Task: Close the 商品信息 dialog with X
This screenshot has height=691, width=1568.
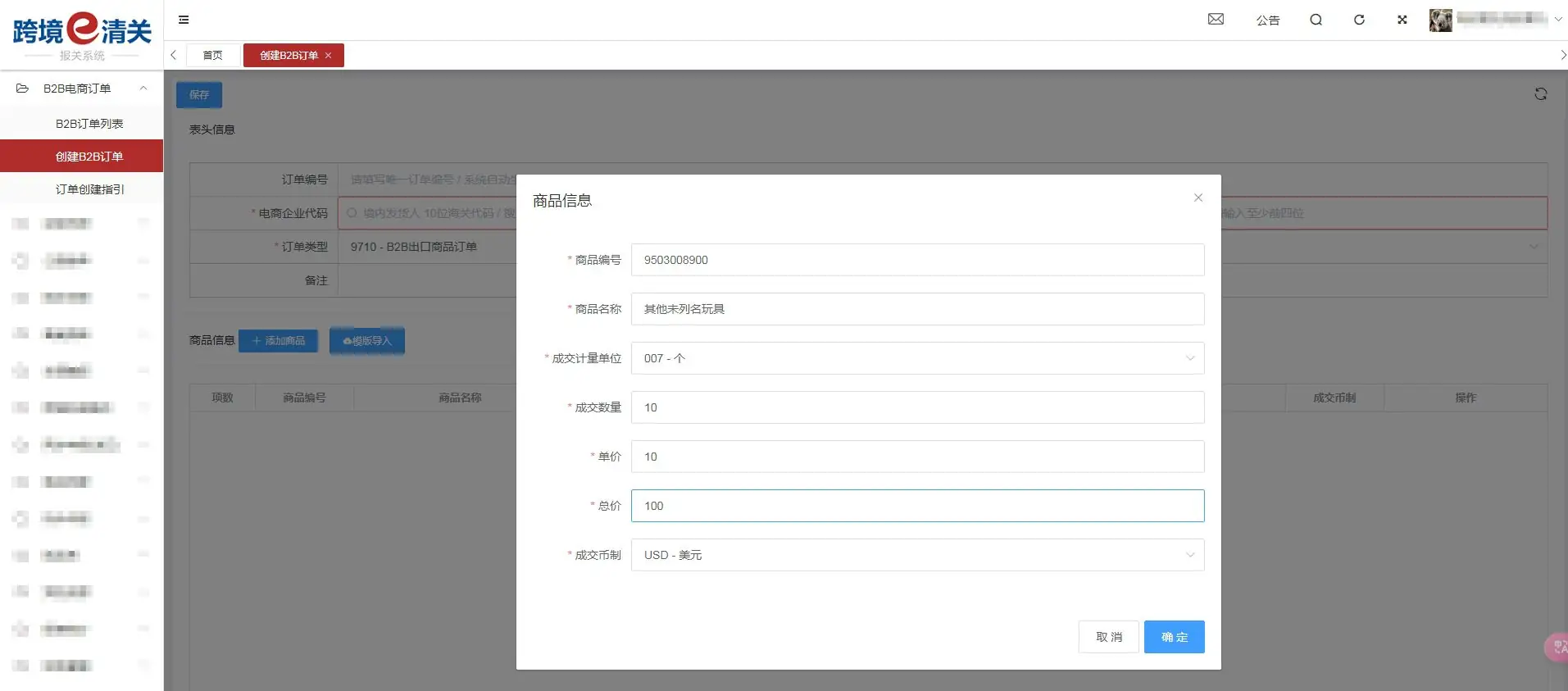Action: tap(1198, 198)
